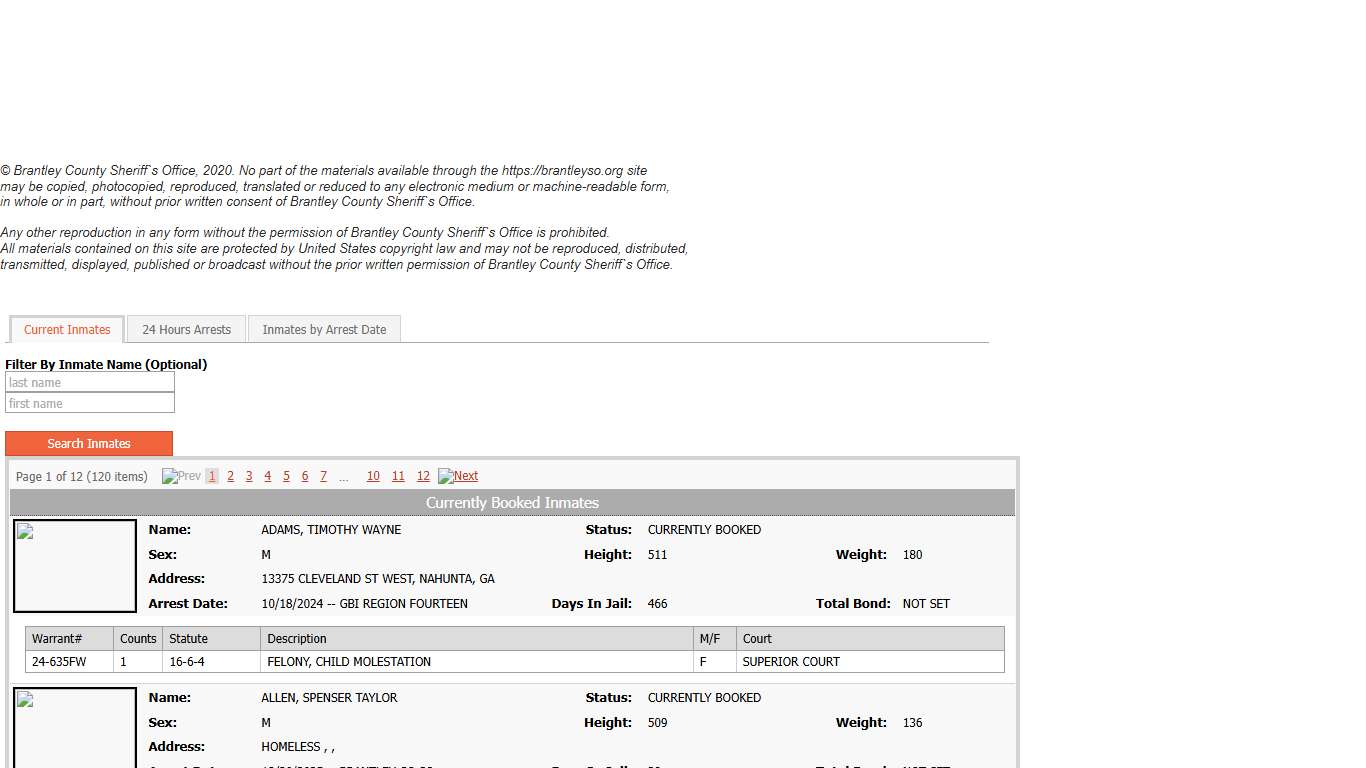Select page 6 in pagination
The width and height of the screenshot is (1366, 768).
(x=305, y=477)
